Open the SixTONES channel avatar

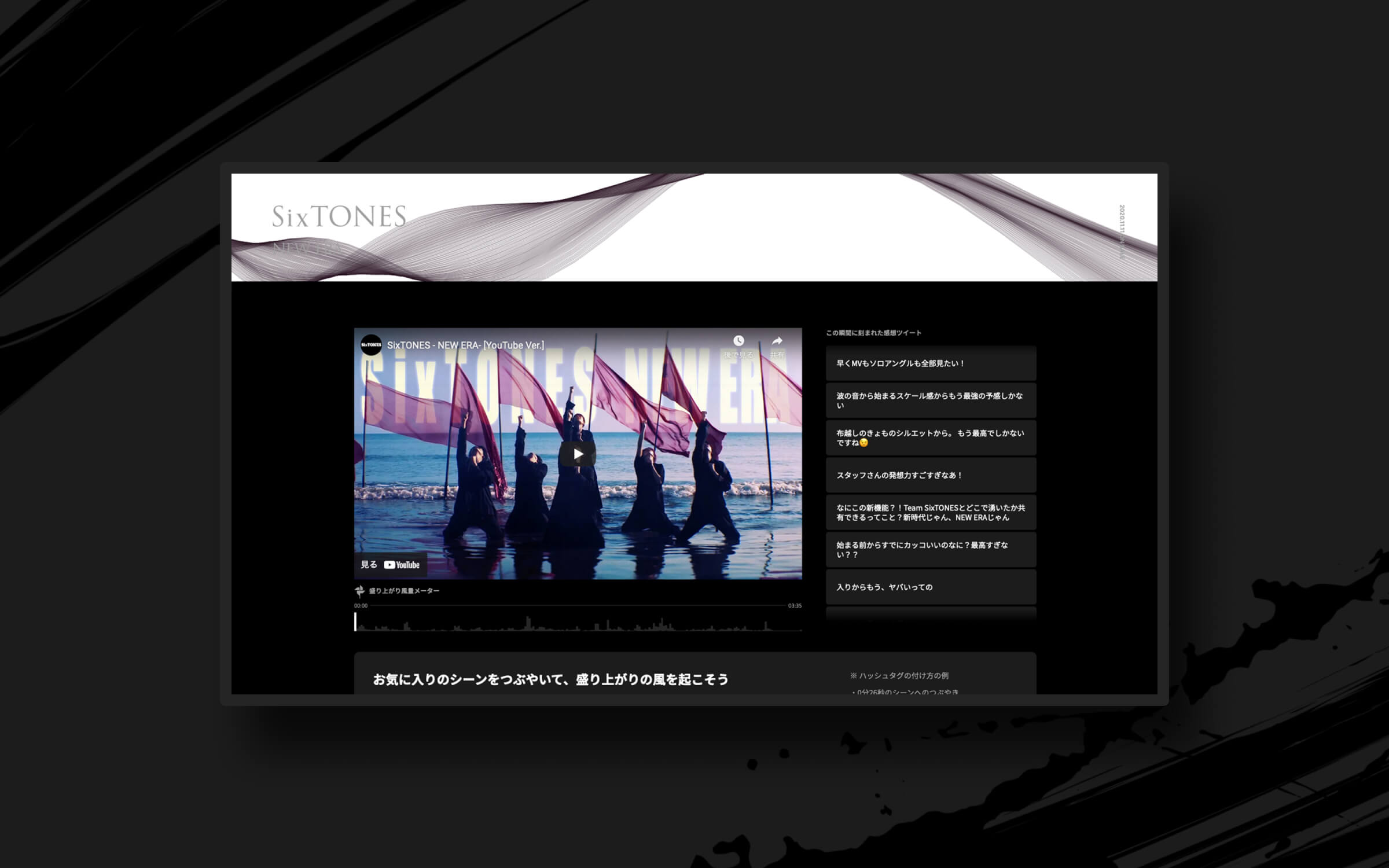[372, 345]
